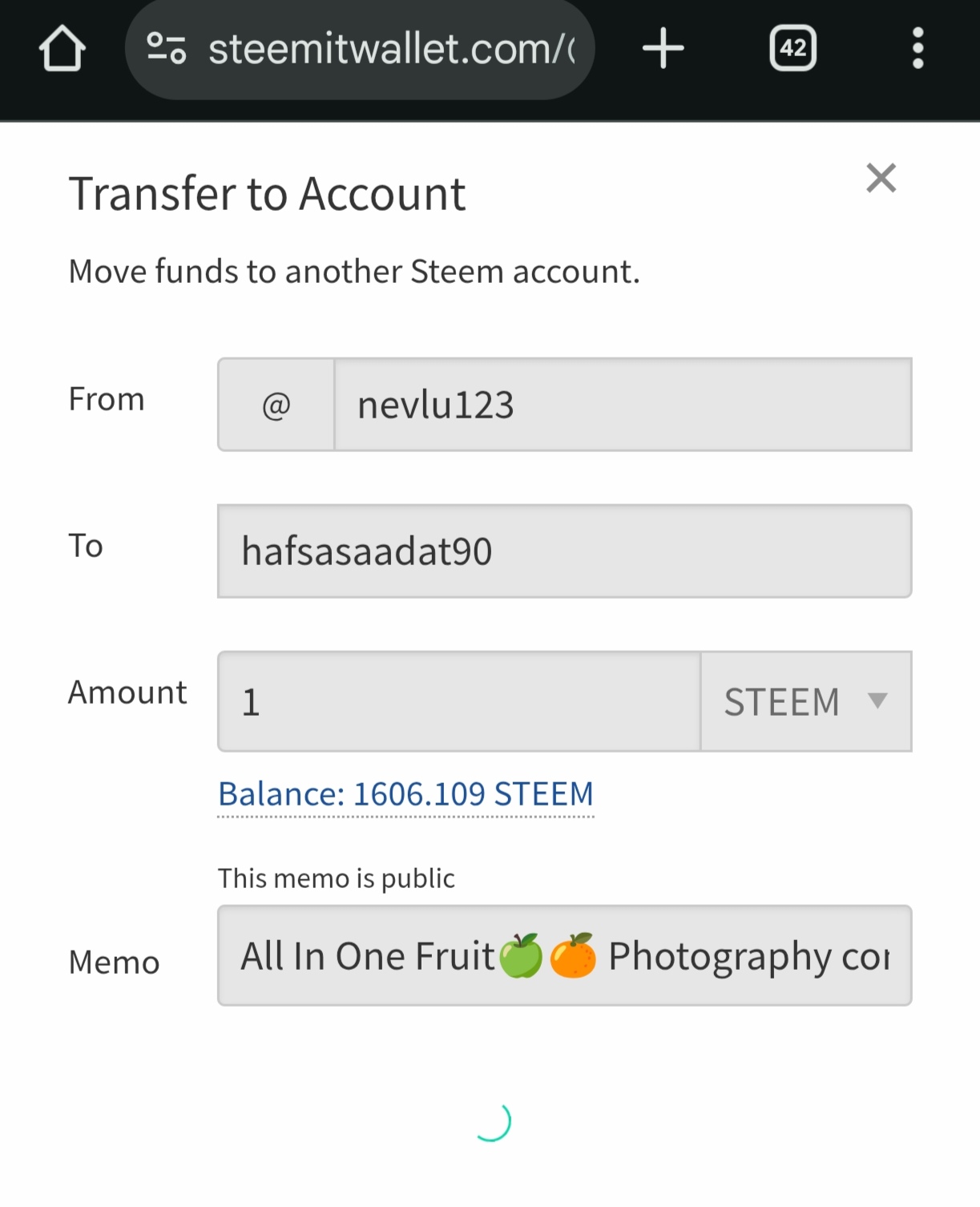The width and height of the screenshot is (980, 1207).
Task: Click the This memo is public note
Action: pos(336,878)
